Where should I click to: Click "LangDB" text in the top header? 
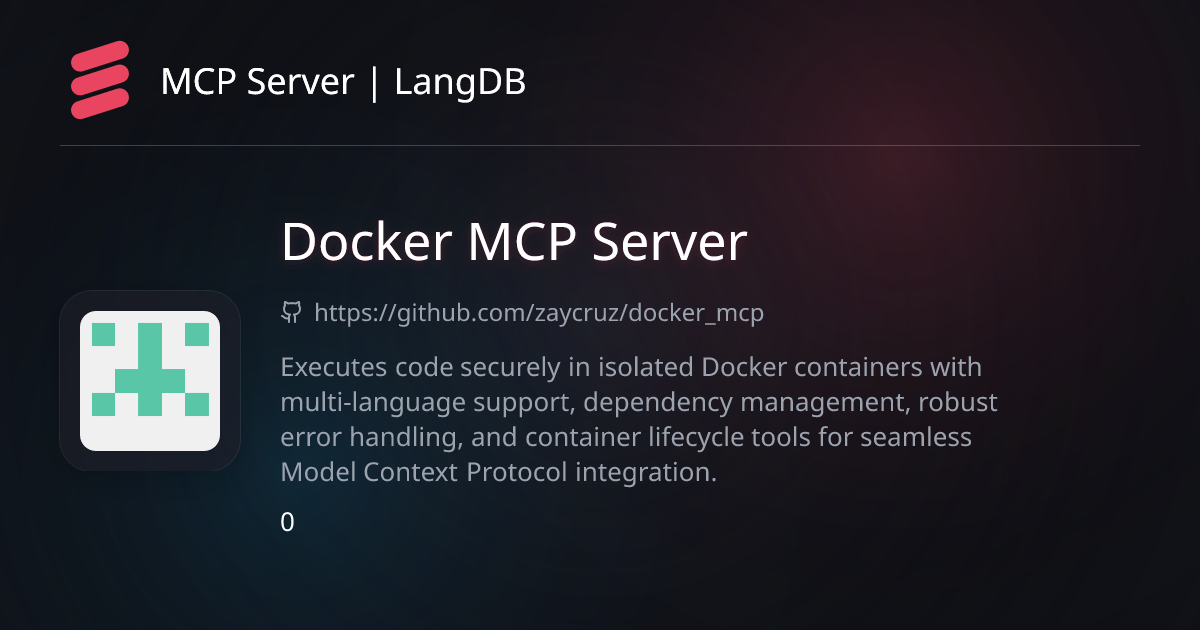(460, 82)
